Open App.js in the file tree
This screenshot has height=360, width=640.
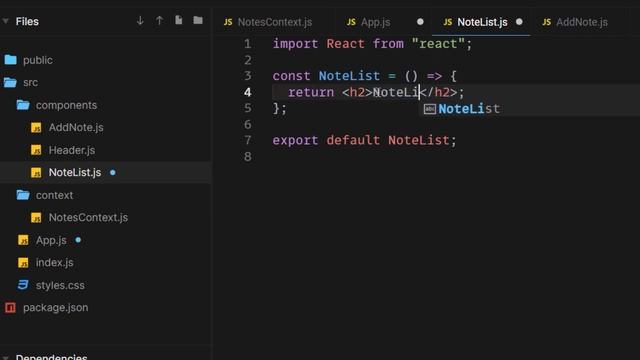pos(51,240)
